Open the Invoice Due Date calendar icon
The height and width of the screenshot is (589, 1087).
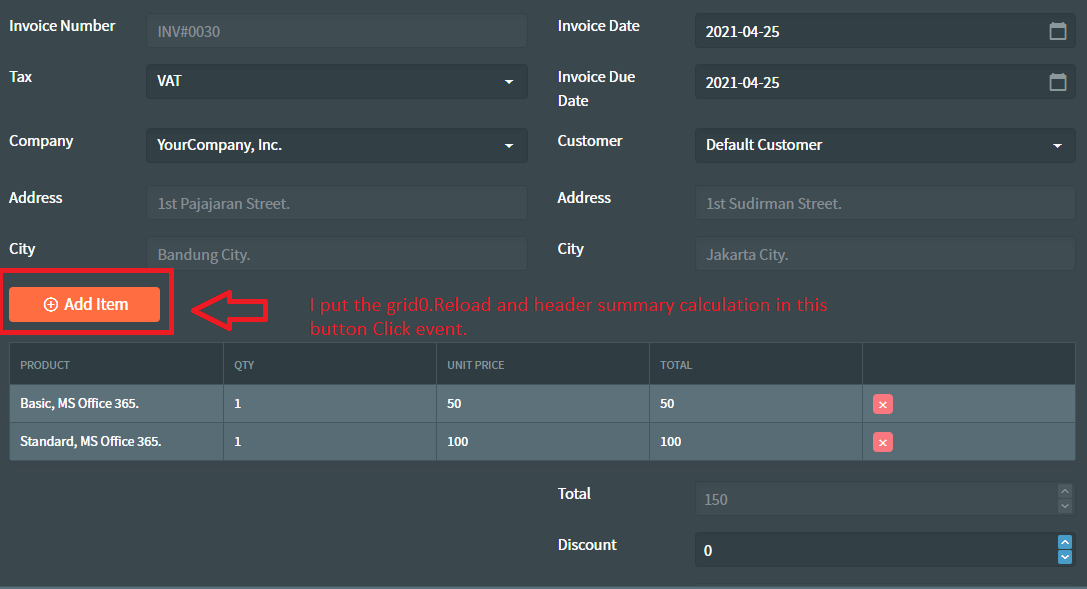[1057, 82]
